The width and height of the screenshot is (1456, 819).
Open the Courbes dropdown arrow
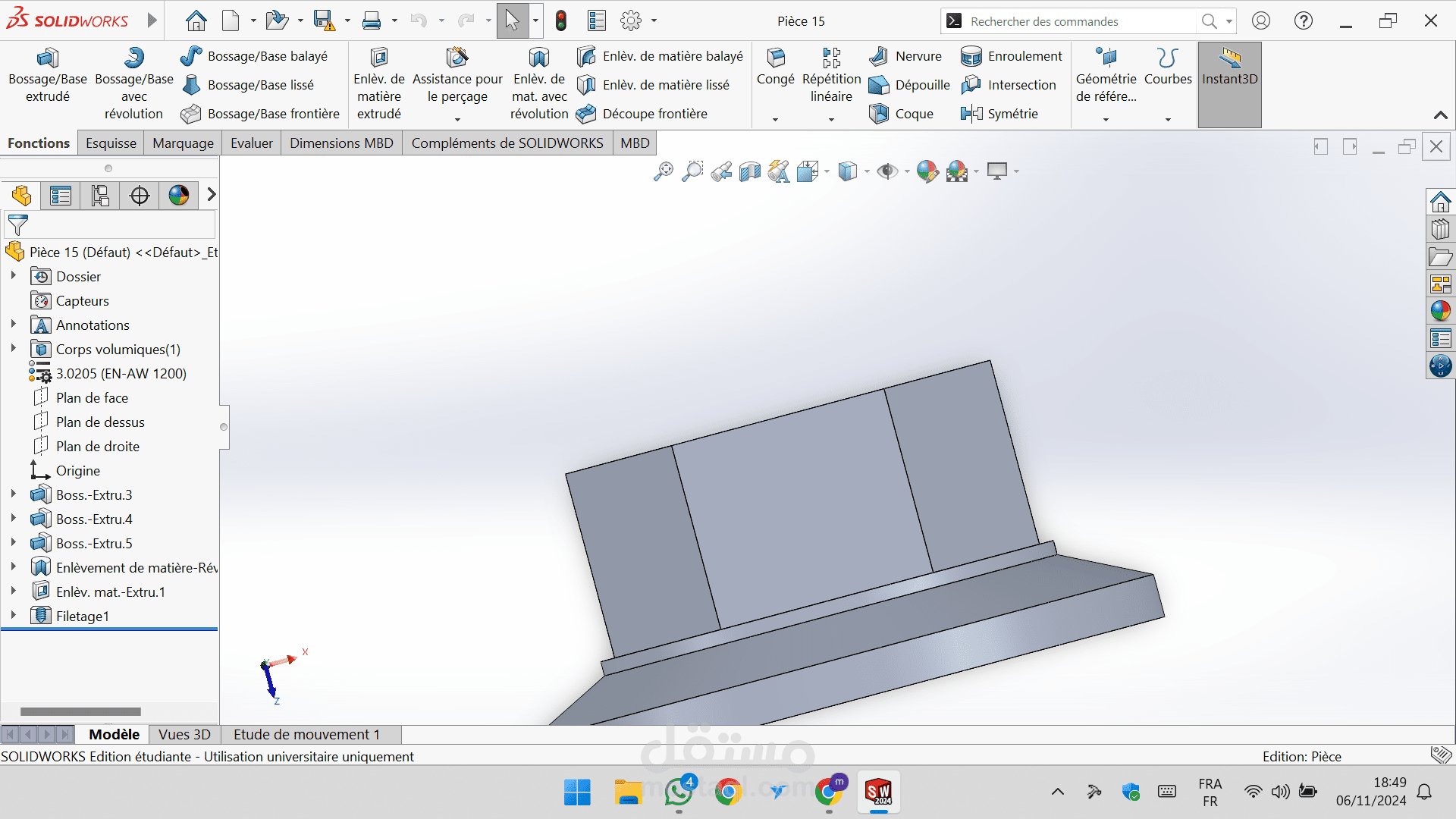click(x=1168, y=120)
